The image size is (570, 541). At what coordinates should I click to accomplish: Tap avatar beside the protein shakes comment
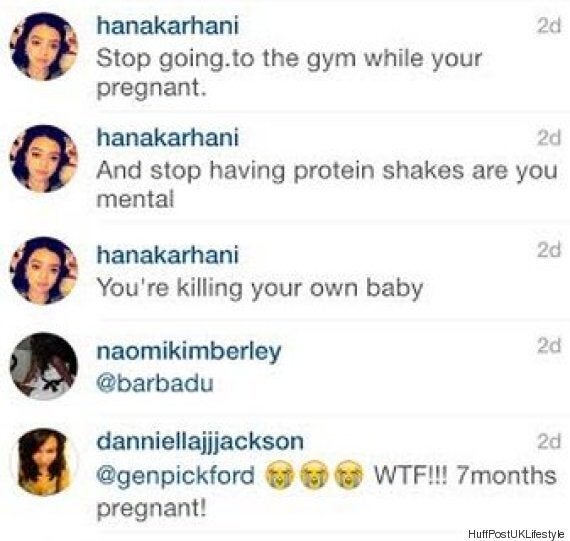(44, 159)
